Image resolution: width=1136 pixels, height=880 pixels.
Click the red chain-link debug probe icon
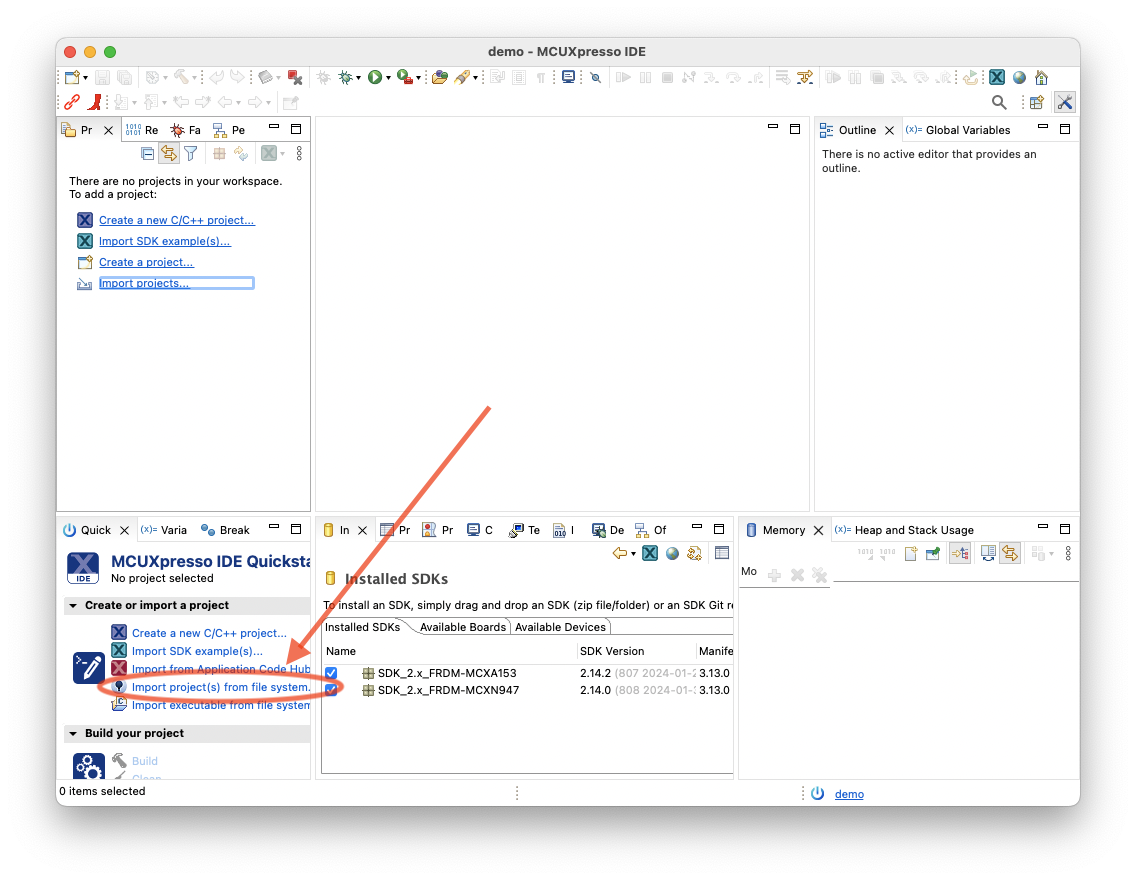click(x=72, y=102)
